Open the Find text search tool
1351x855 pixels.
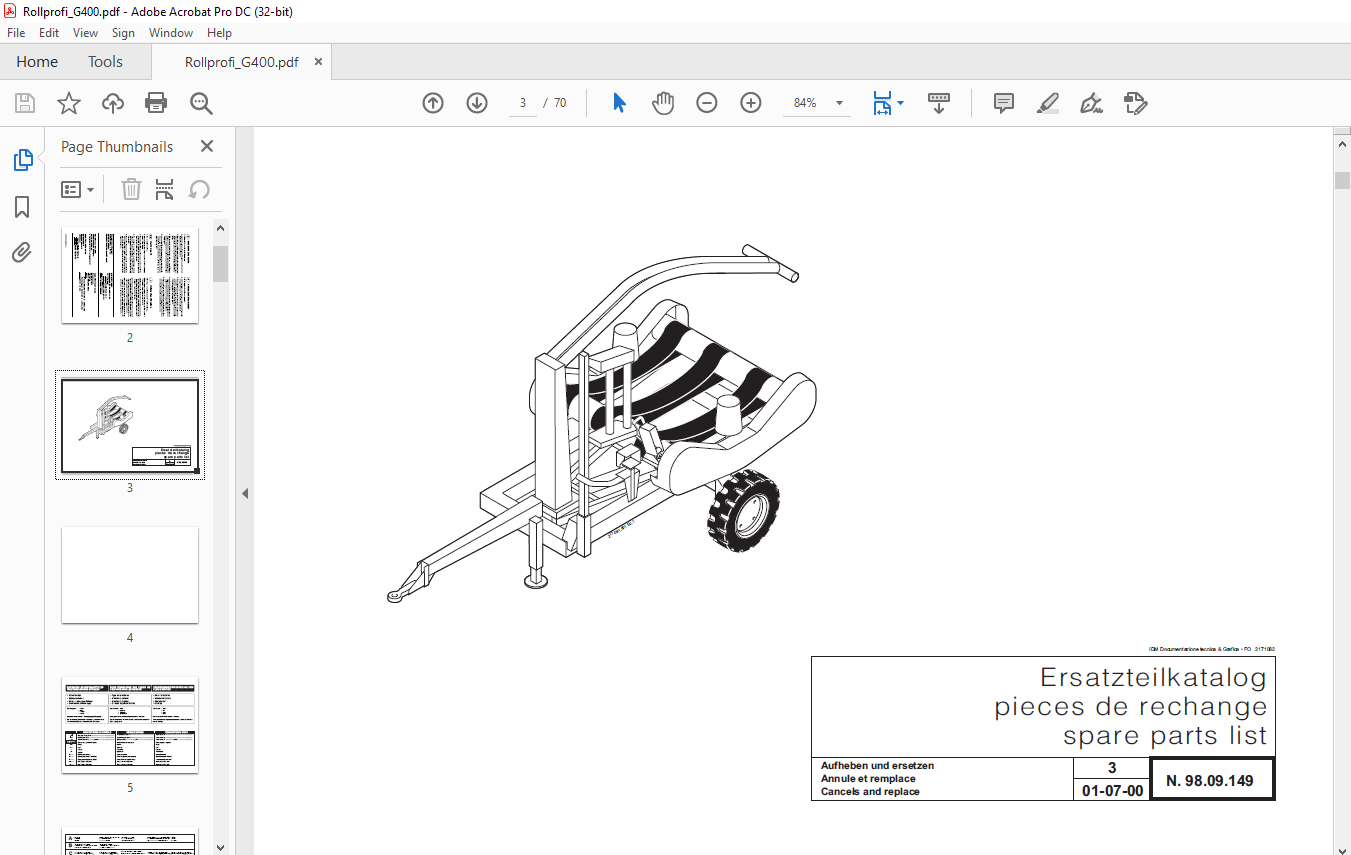201,103
